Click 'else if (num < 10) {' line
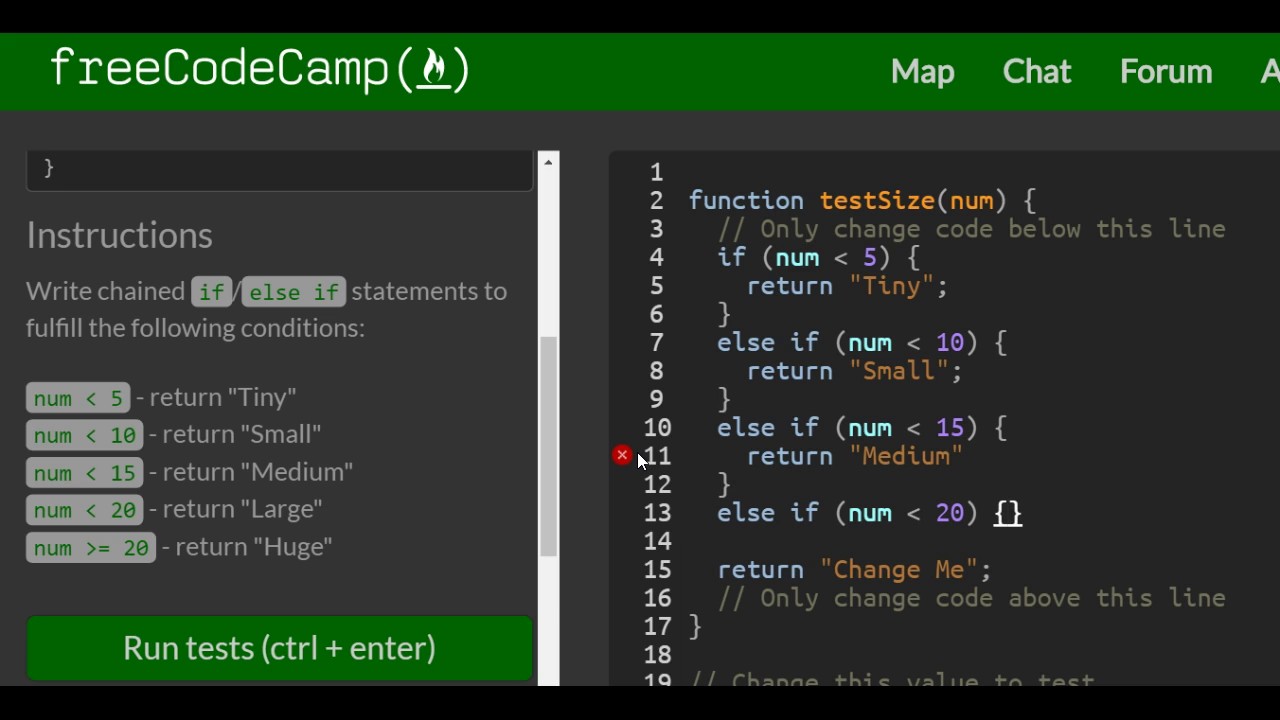Viewport: 1280px width, 720px height. (x=862, y=343)
